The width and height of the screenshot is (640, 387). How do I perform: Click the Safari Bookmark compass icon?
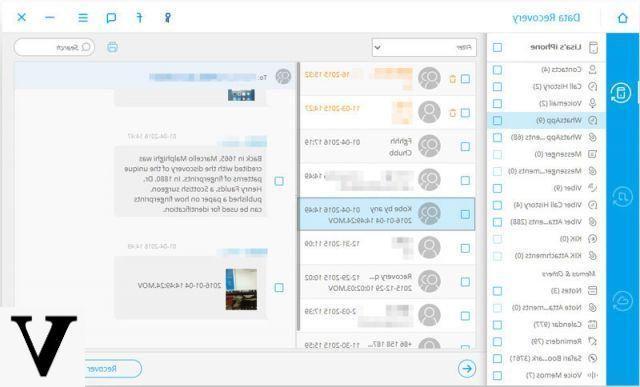pos(592,358)
